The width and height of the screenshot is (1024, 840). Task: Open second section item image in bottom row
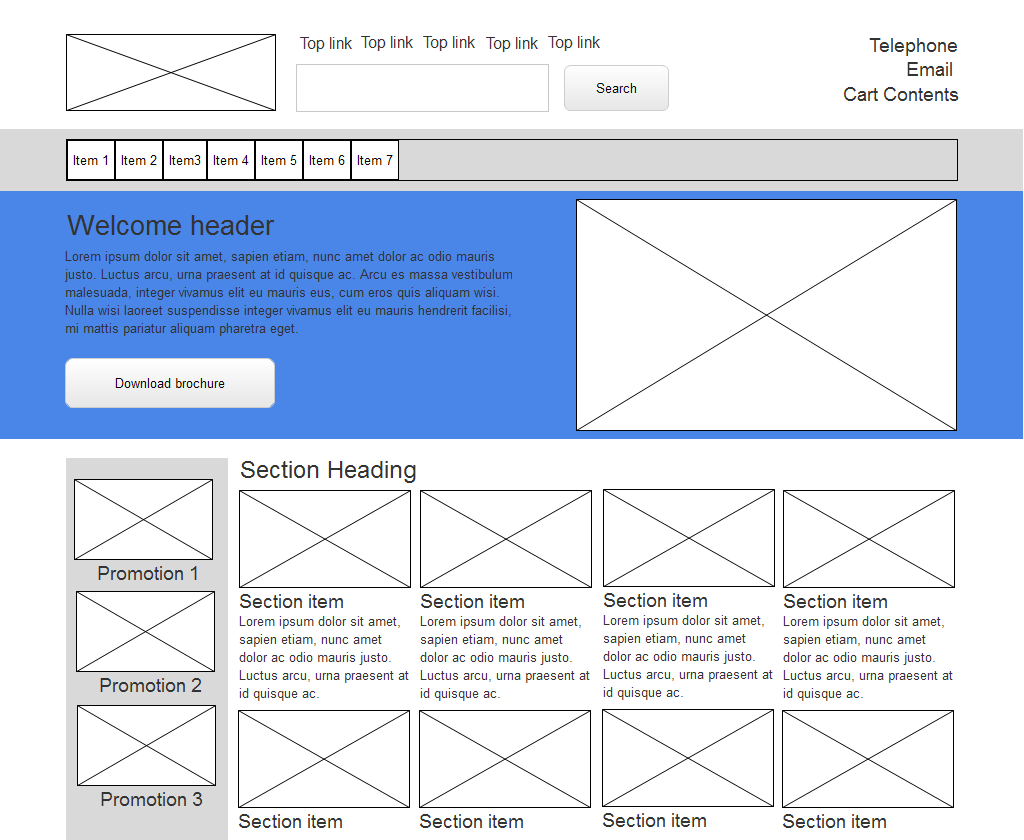click(505, 759)
